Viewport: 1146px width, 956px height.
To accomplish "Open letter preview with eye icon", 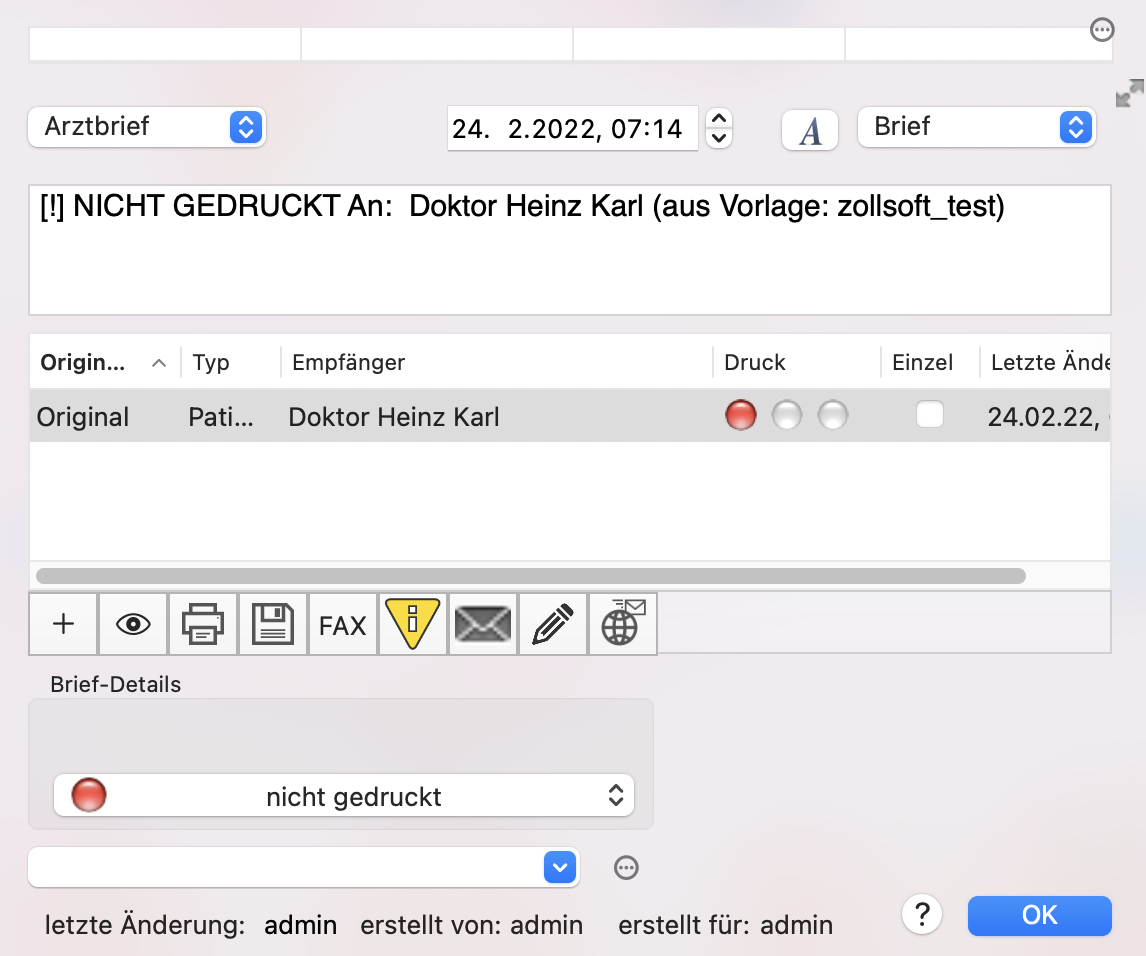I will (x=133, y=624).
